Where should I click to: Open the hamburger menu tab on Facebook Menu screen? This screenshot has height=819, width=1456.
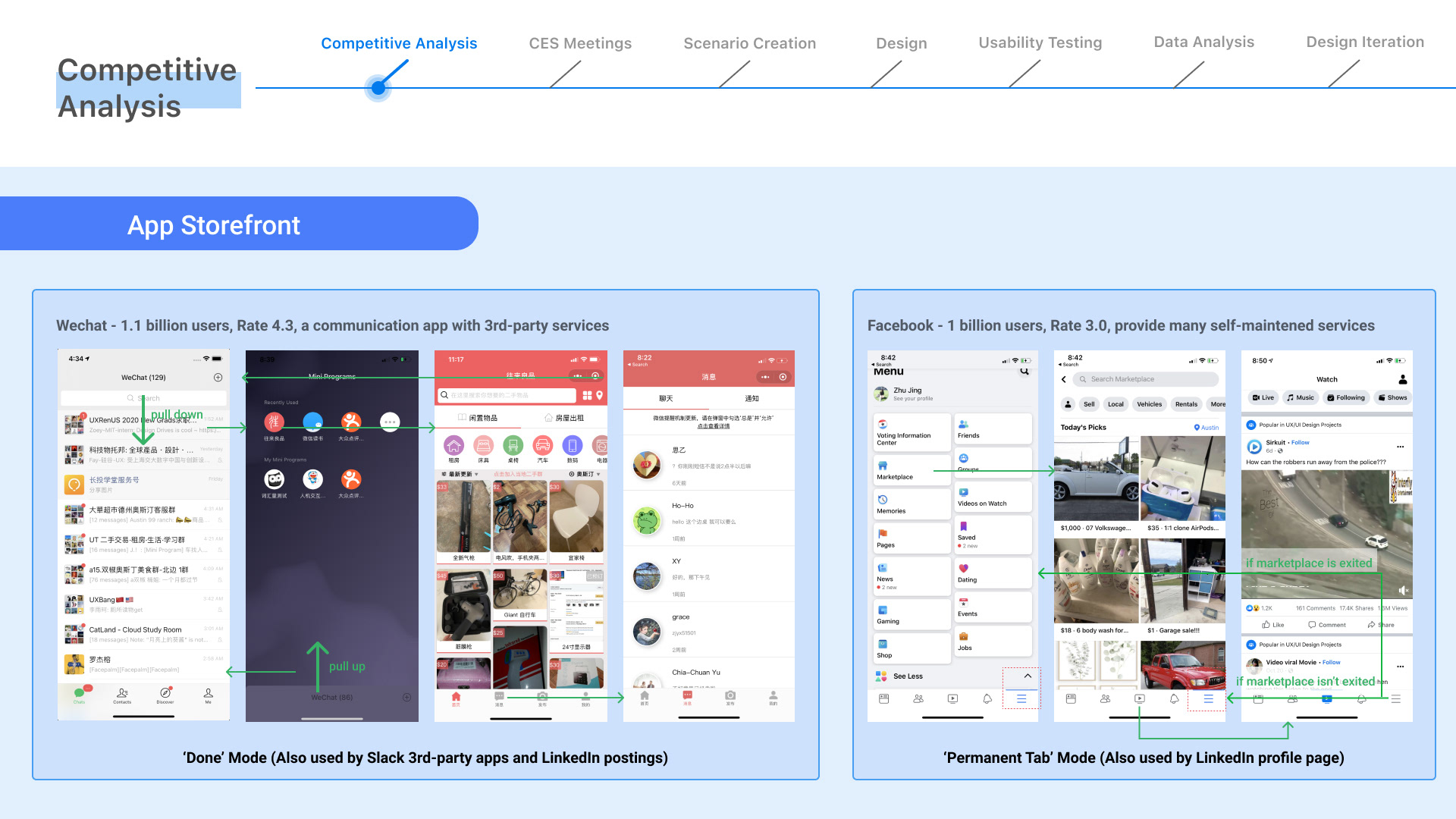point(1021,698)
